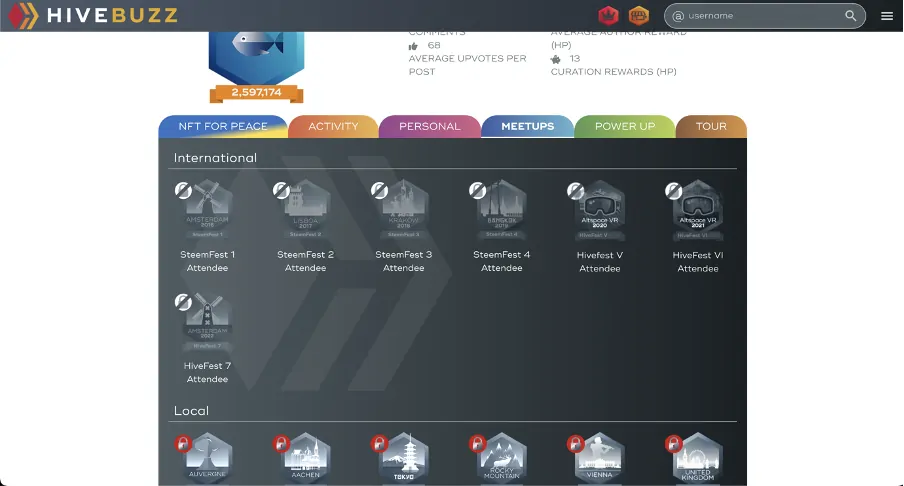Viewport: 904px width, 486px height.
Task: Click the search magnifier icon
Action: (850, 16)
